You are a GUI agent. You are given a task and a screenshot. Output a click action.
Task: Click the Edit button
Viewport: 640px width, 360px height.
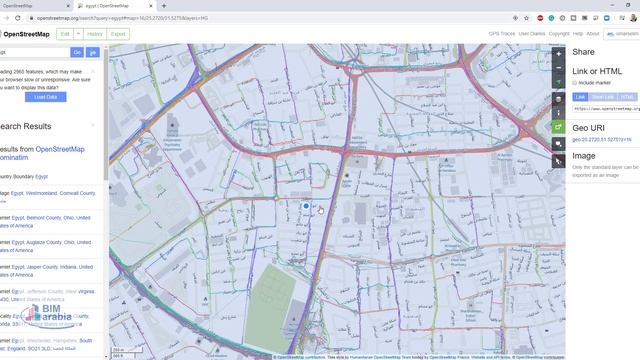point(65,34)
